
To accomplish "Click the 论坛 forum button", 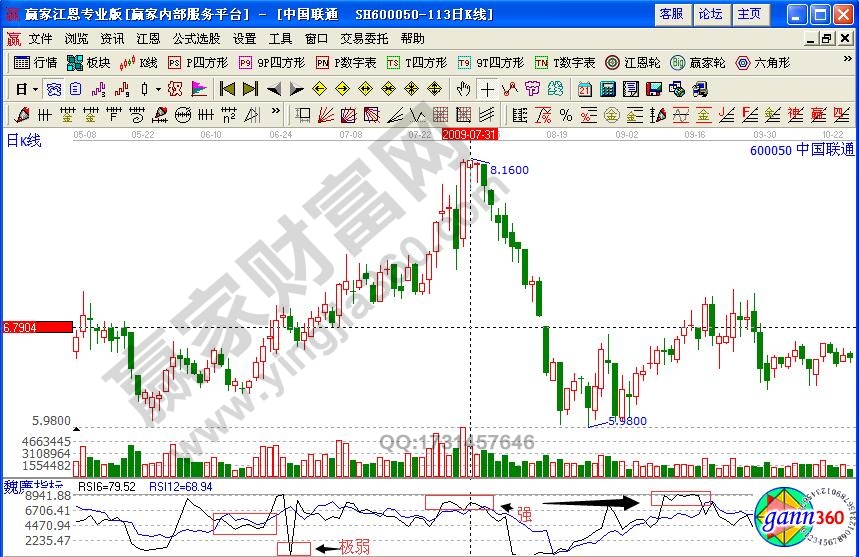I will tap(709, 13).
